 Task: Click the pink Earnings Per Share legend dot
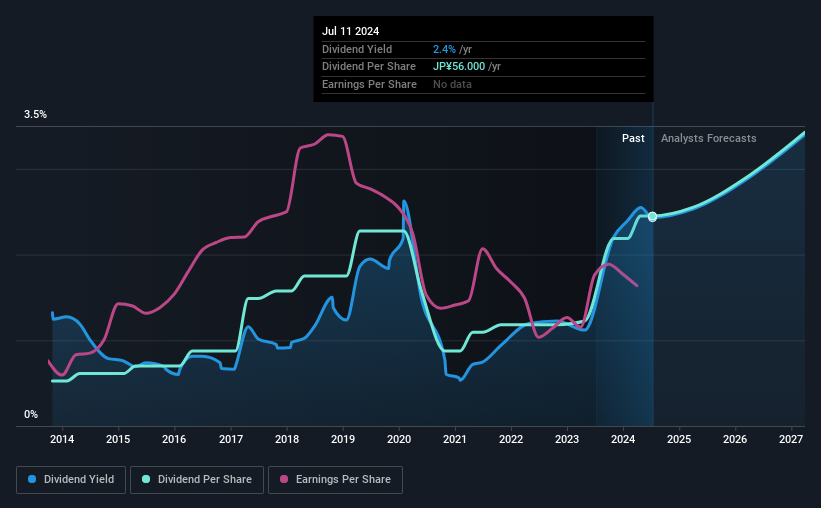pyautogui.click(x=284, y=479)
